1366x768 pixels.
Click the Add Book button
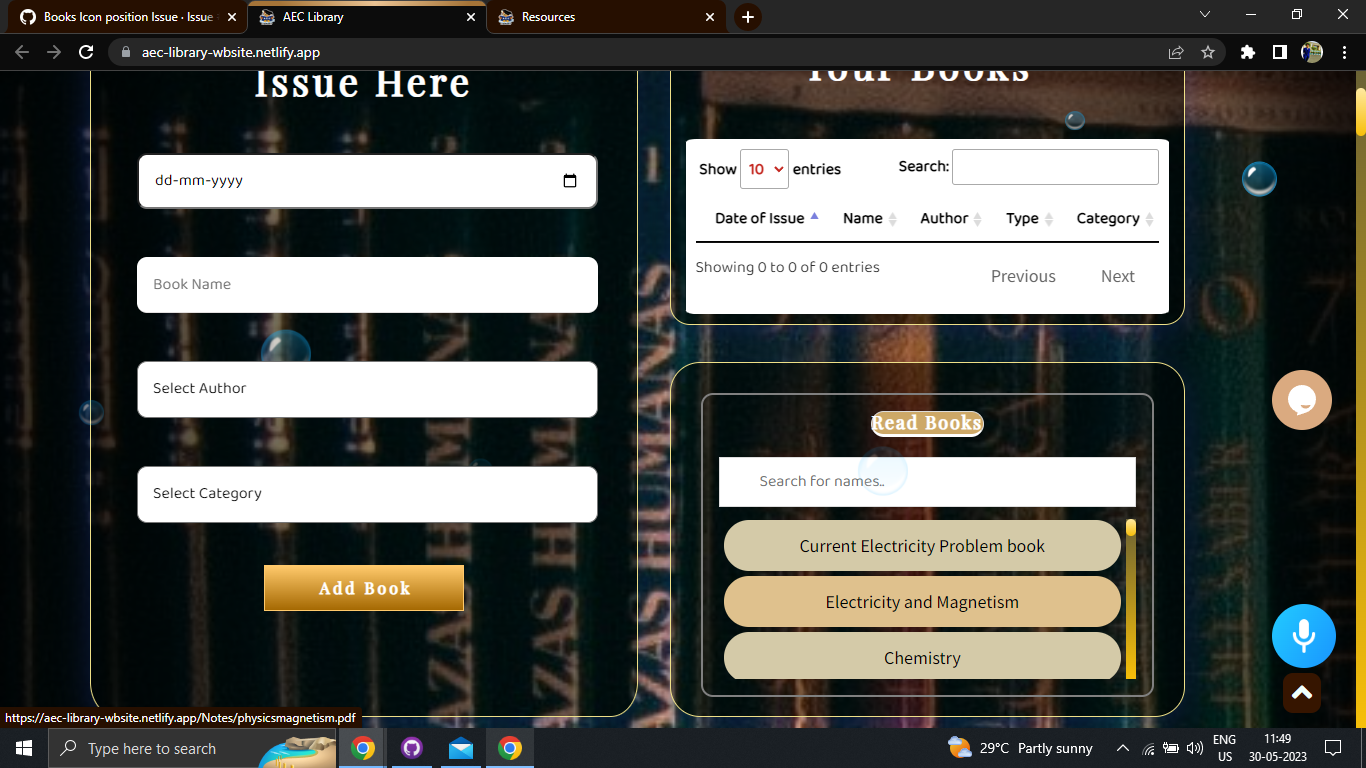coord(363,588)
